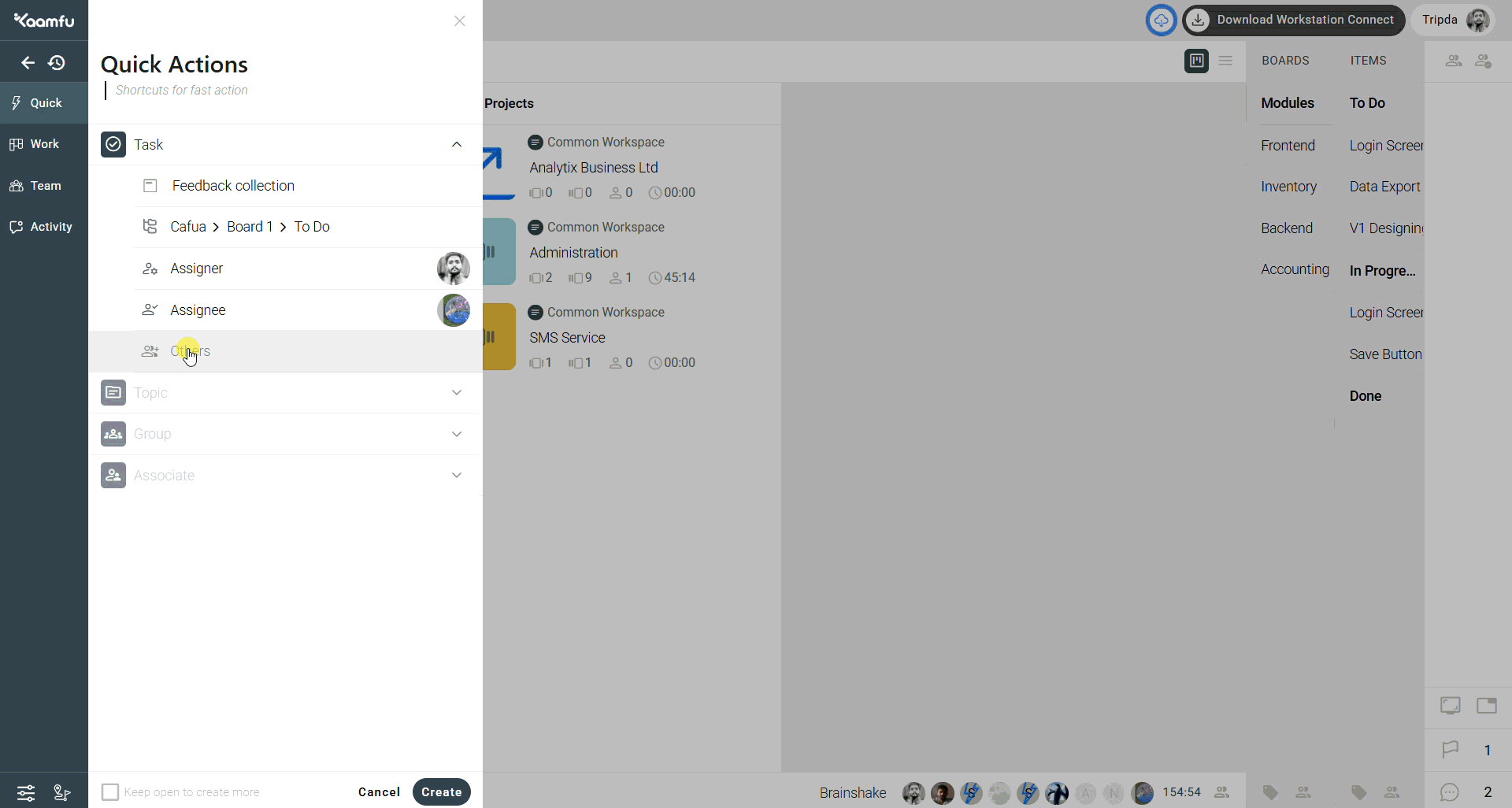The image size is (1512, 808).
Task: Switch to kanban board view icon
Action: point(1196,61)
